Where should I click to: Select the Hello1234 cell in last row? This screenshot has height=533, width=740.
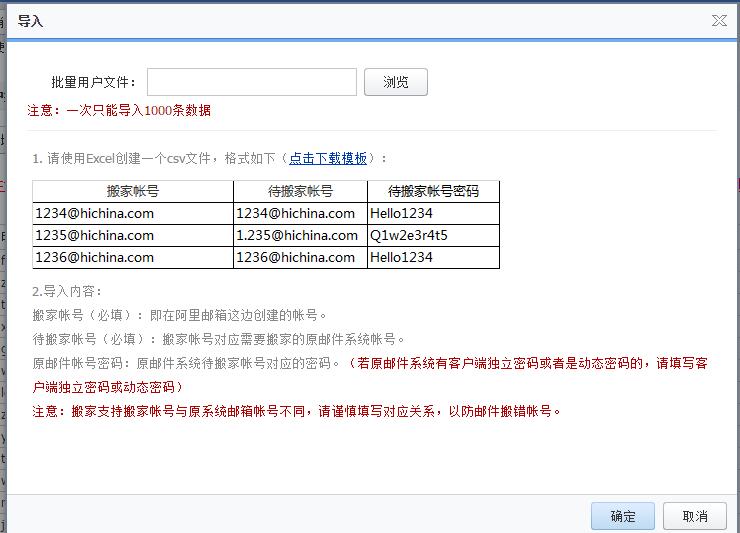[x=401, y=257]
